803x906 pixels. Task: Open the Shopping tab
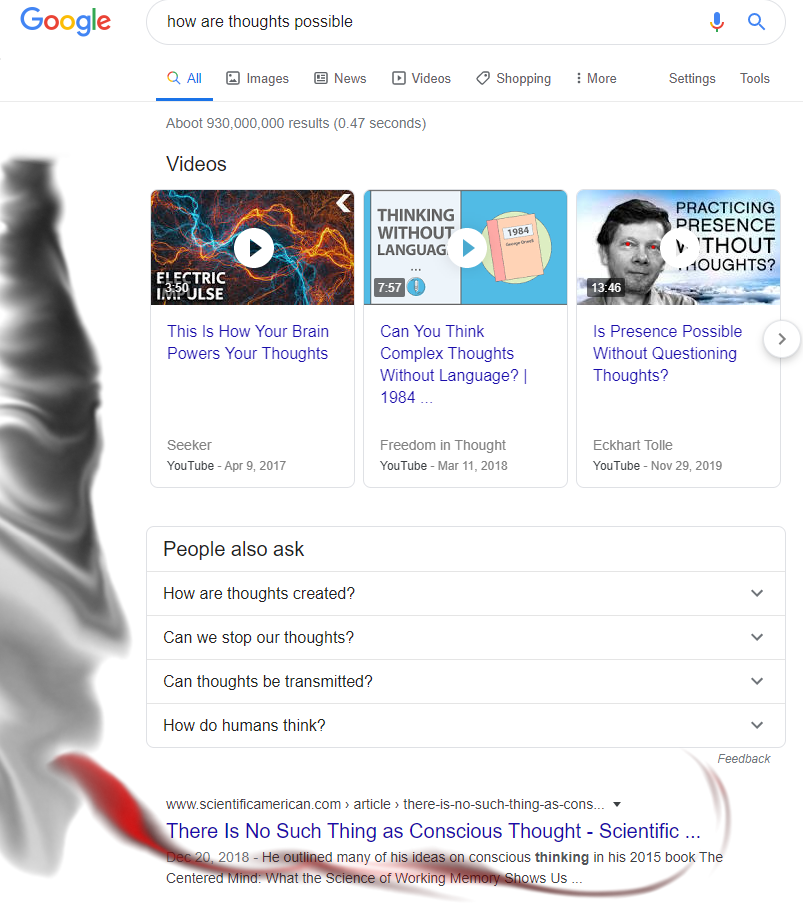[514, 79]
